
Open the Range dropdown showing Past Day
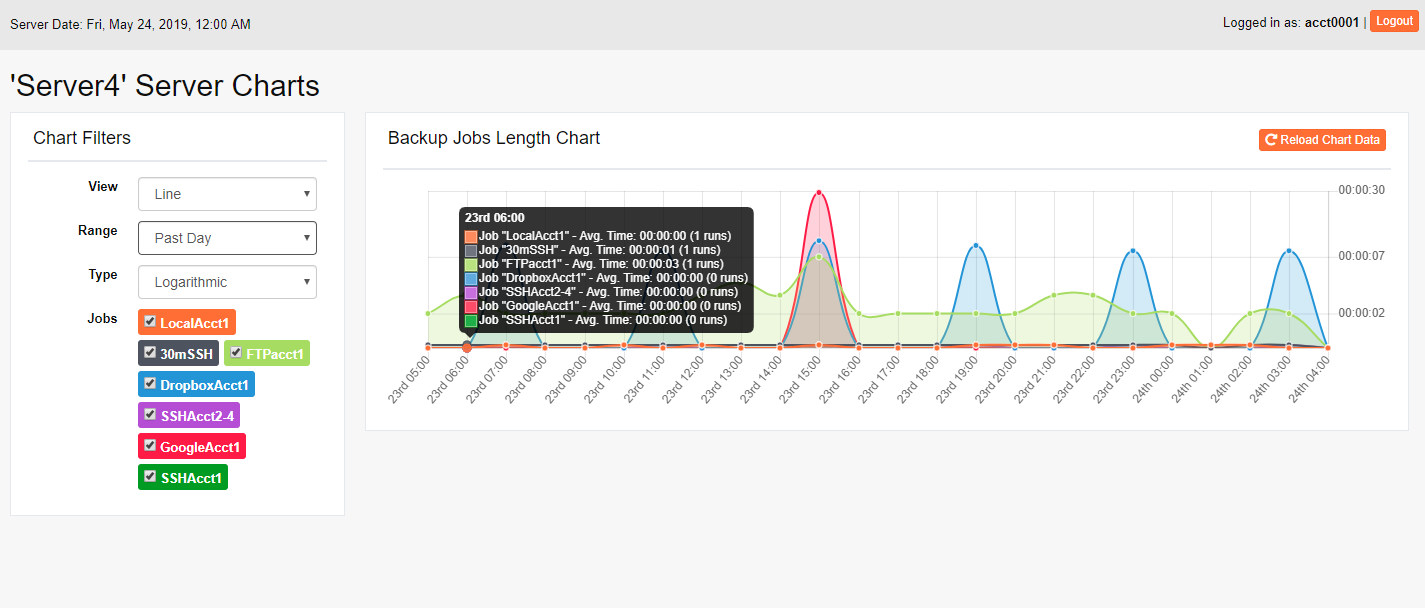227,238
